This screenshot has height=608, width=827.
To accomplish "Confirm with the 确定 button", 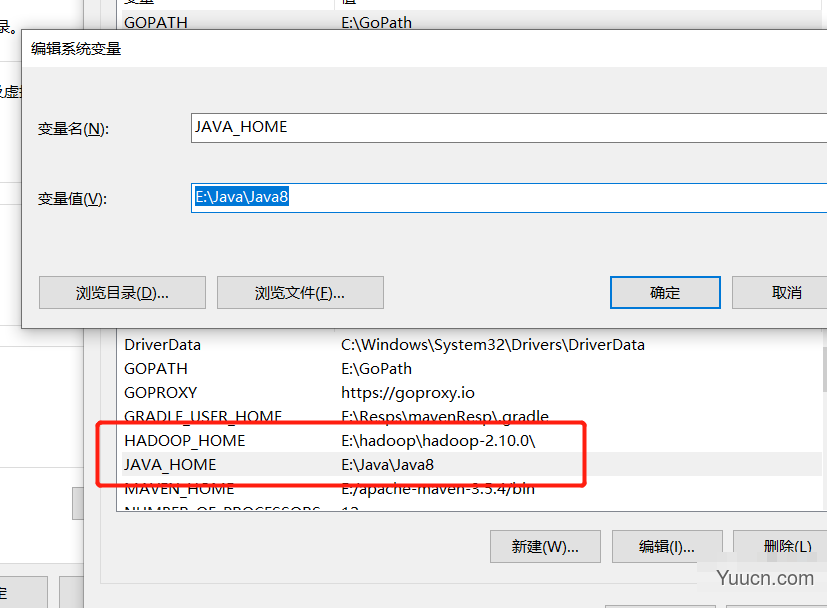I will click(665, 293).
